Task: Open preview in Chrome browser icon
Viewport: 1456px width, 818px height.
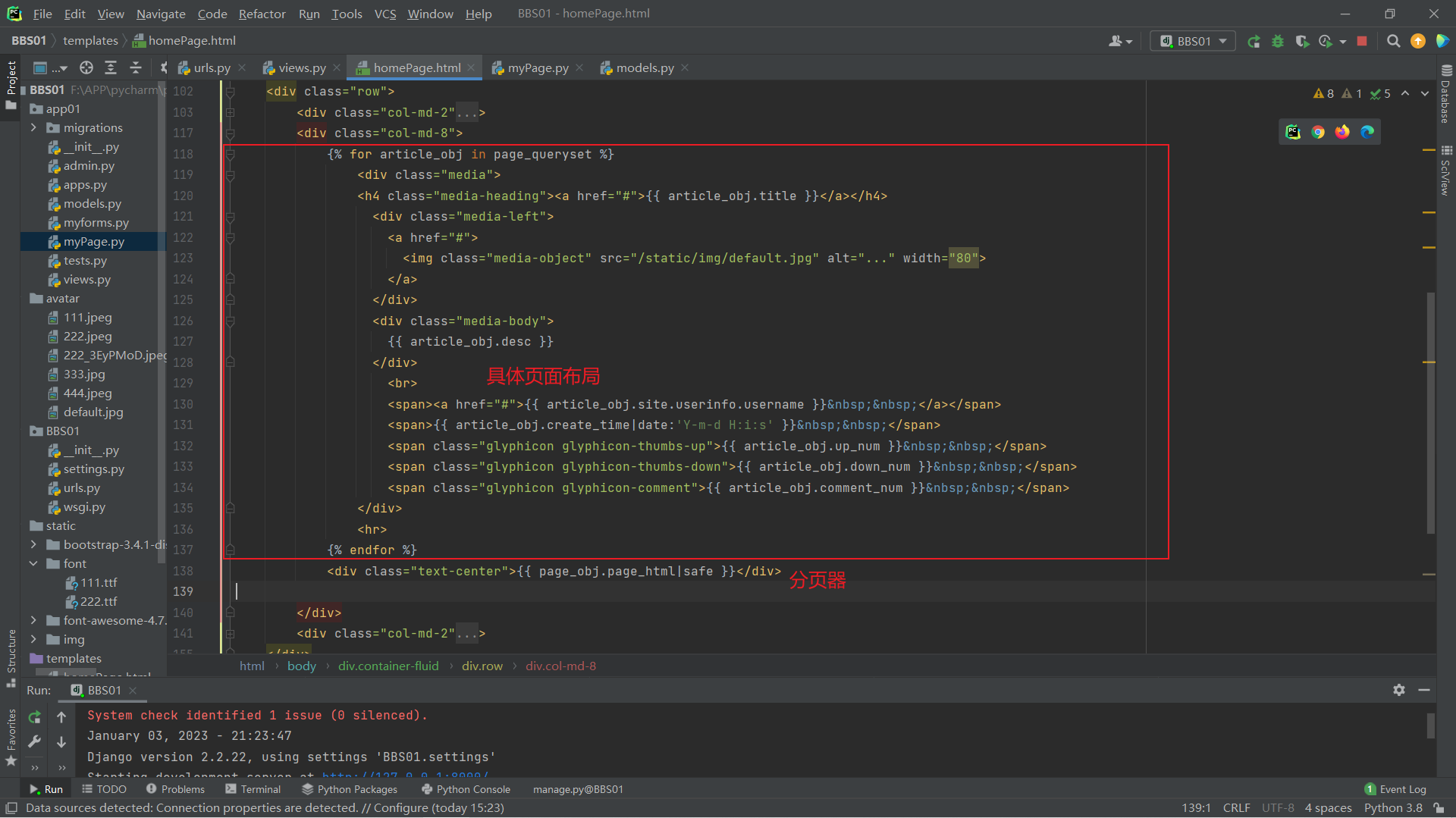Action: coord(1318,132)
